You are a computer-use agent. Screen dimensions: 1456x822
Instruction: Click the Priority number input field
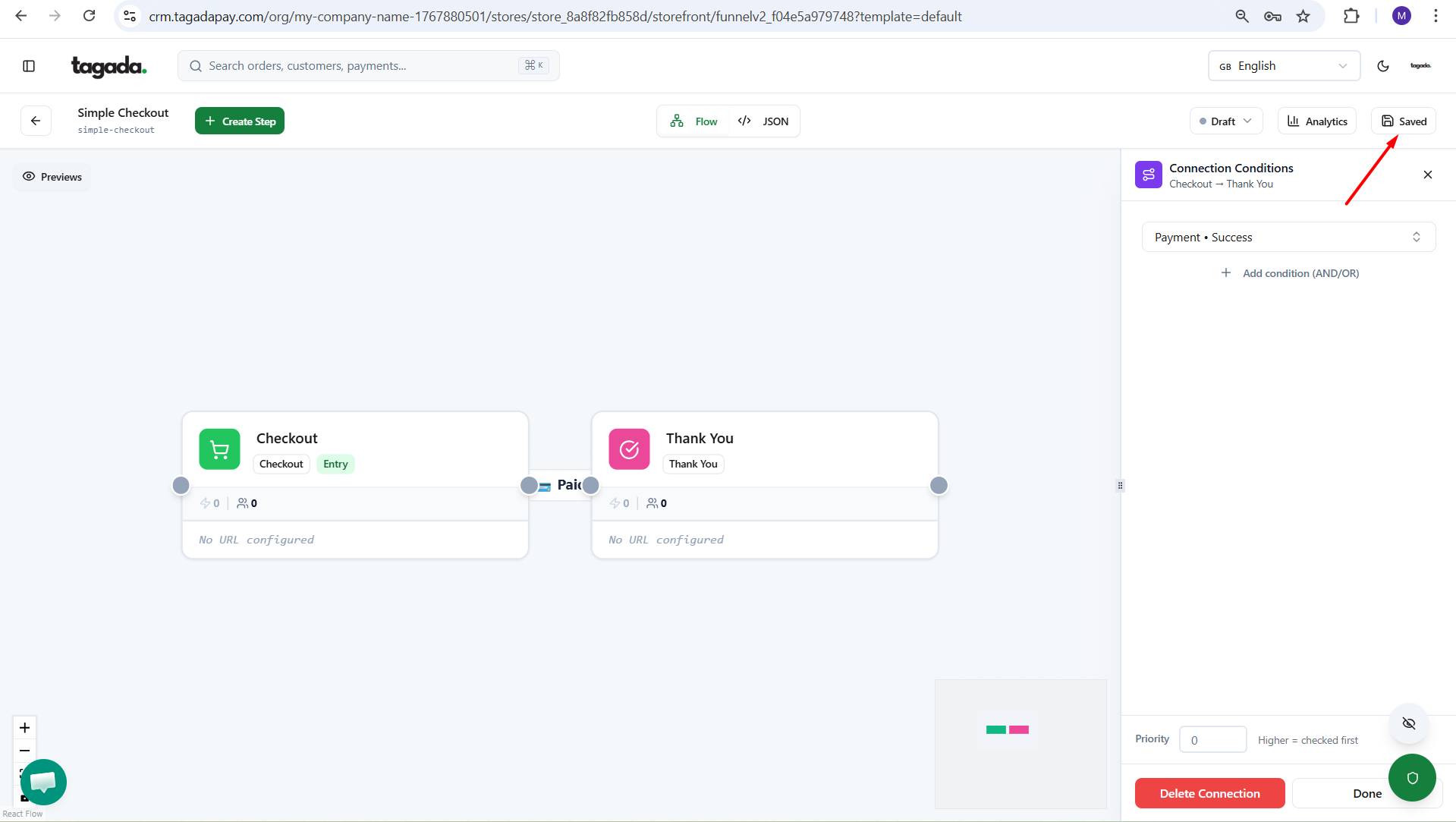1212,740
